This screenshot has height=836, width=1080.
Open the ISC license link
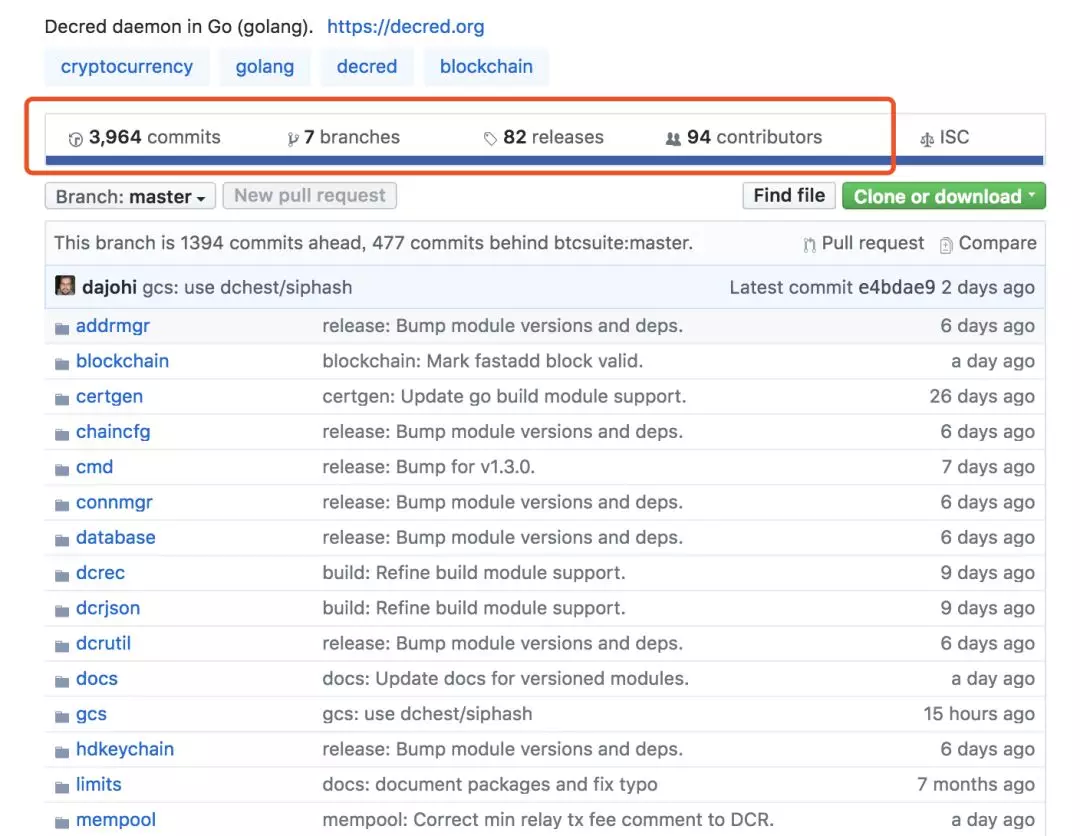[x=944, y=137]
